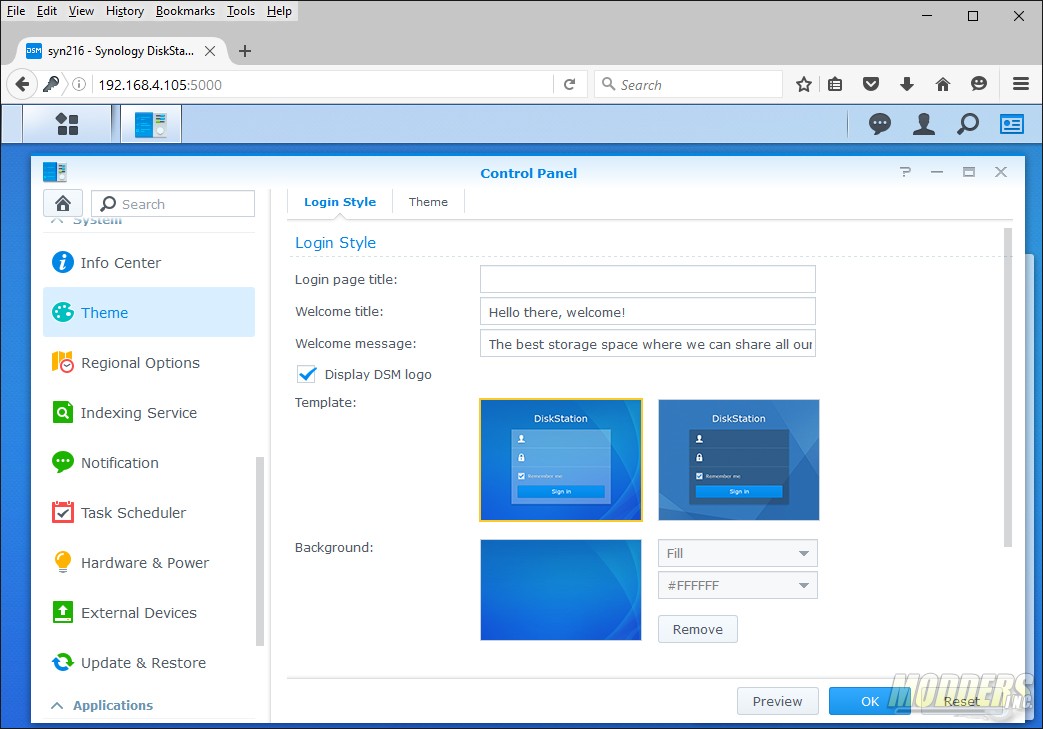
Task: Click the Preview button
Action: tap(778, 701)
